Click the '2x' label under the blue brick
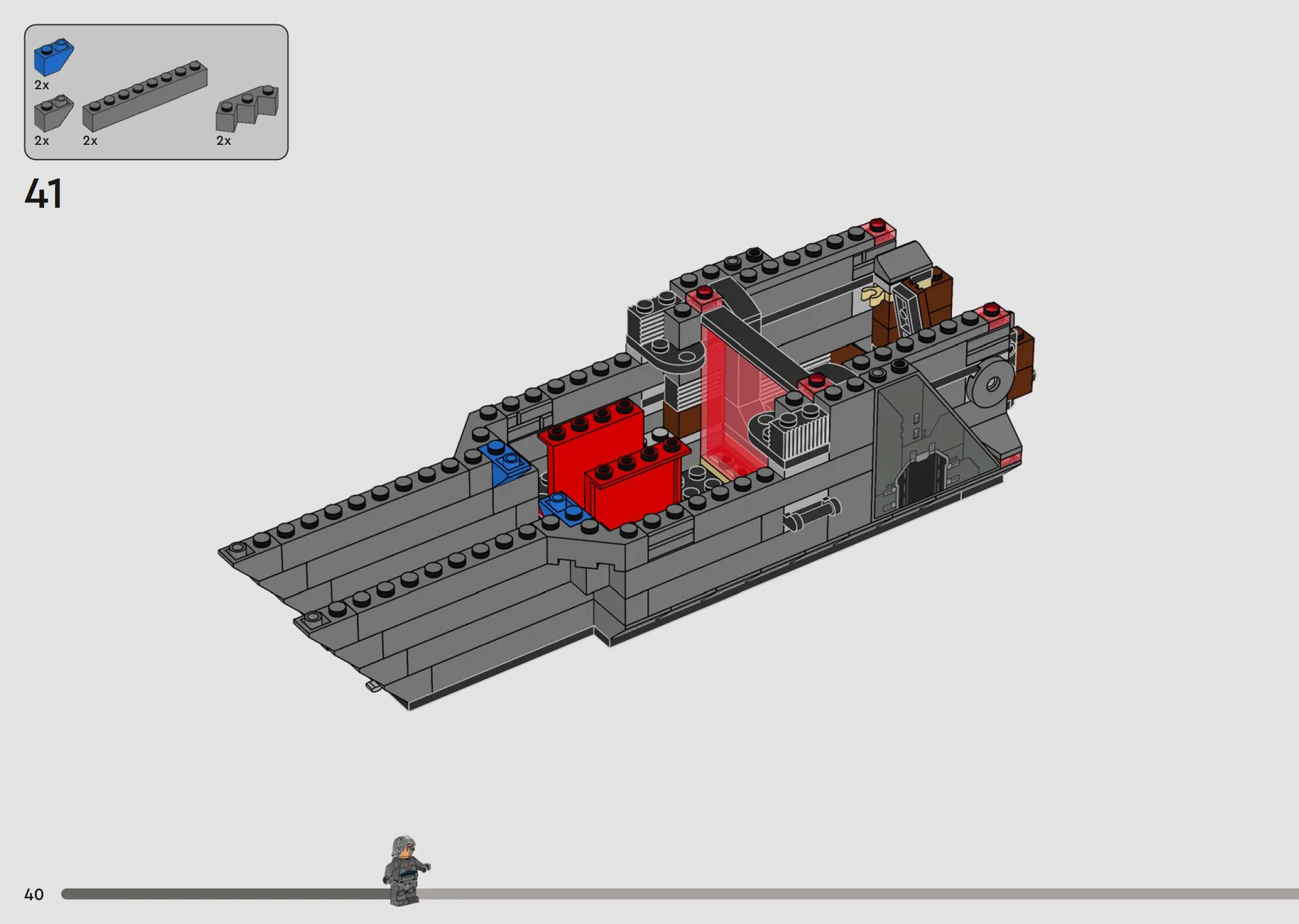 point(42,85)
